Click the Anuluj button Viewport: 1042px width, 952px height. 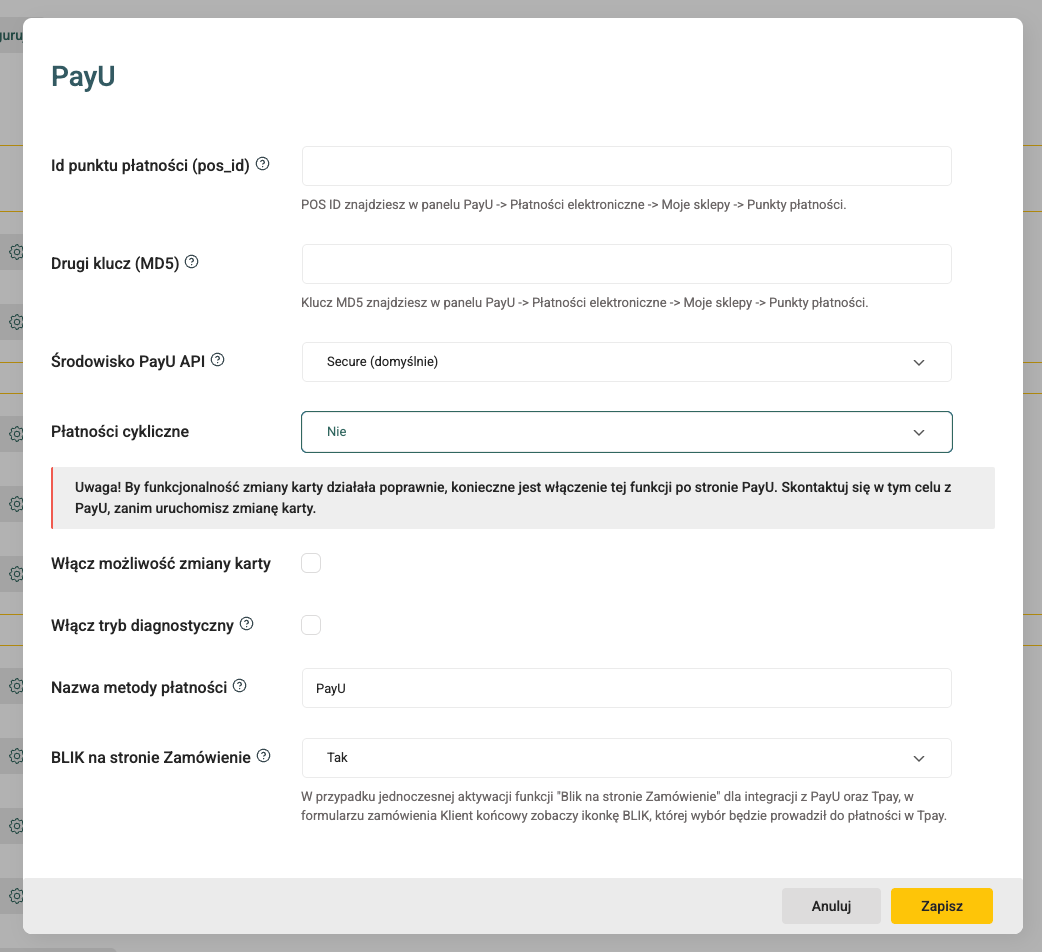(x=831, y=906)
